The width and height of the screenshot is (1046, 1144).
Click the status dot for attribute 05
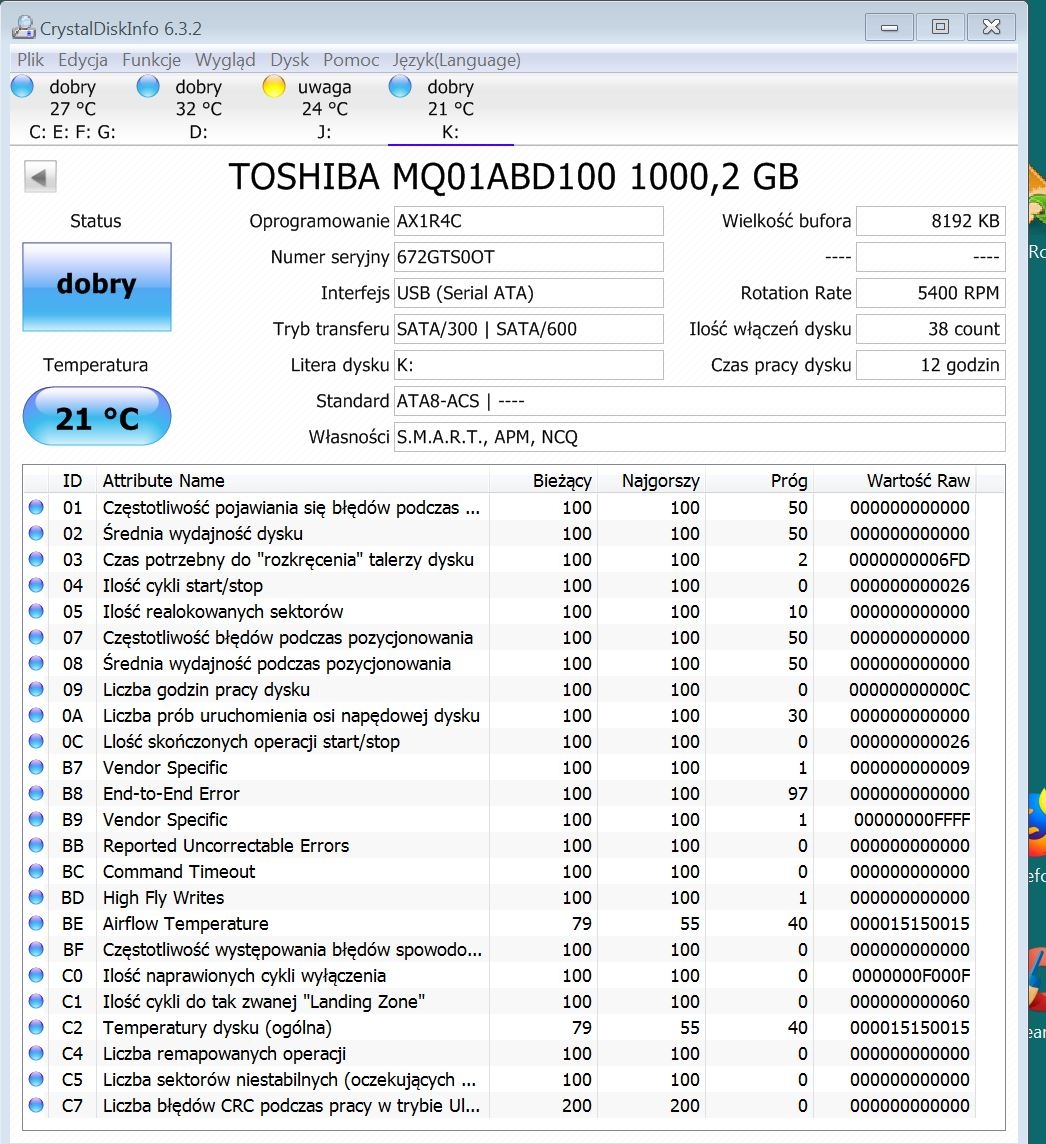click(36, 611)
